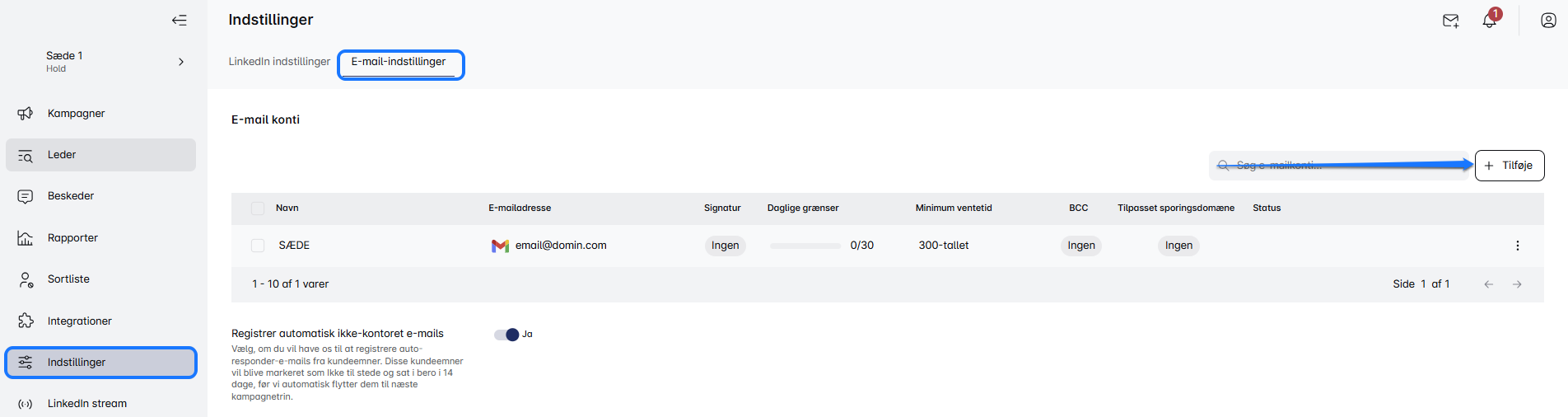The image size is (1568, 417).
Task: Expand the Sæde 1 team selector
Action: click(x=180, y=62)
